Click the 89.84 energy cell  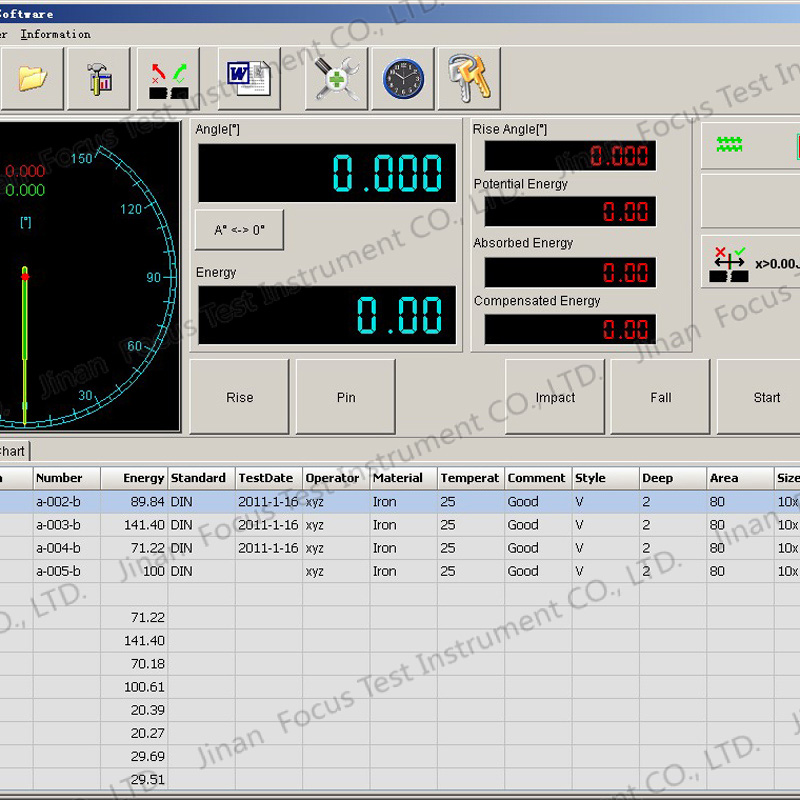(134, 502)
